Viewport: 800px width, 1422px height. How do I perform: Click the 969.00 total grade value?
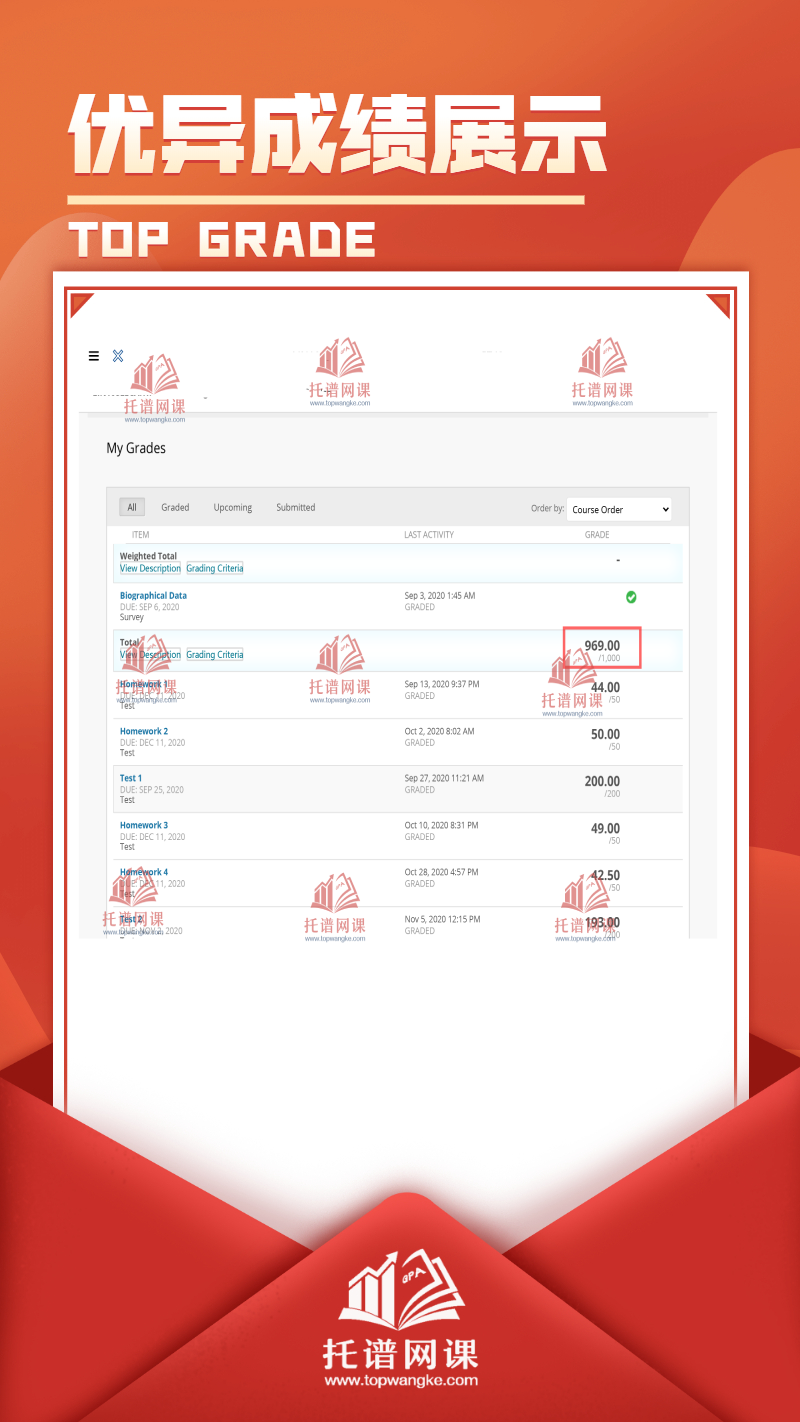coord(602,646)
